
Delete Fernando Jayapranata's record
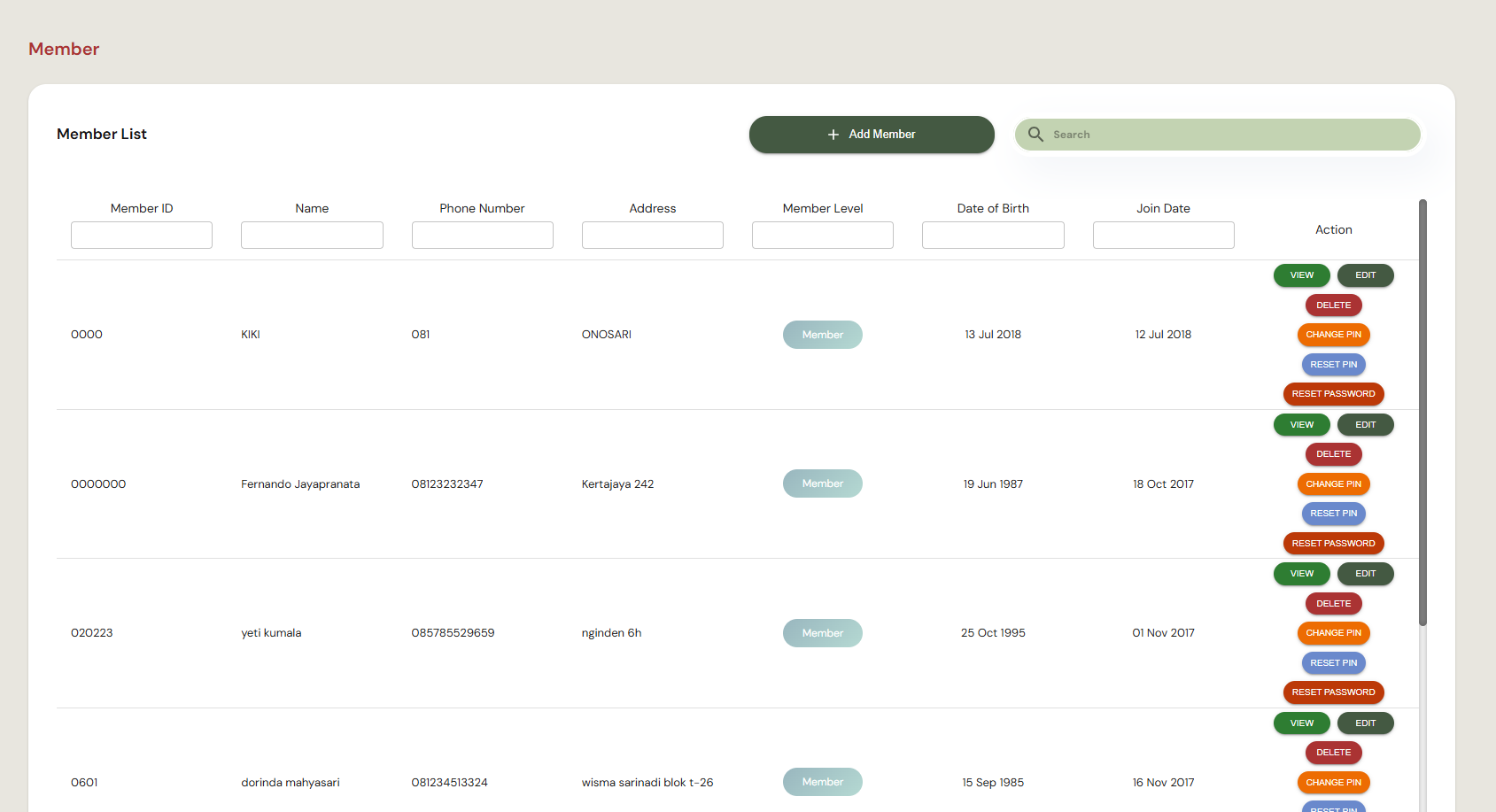1334,454
